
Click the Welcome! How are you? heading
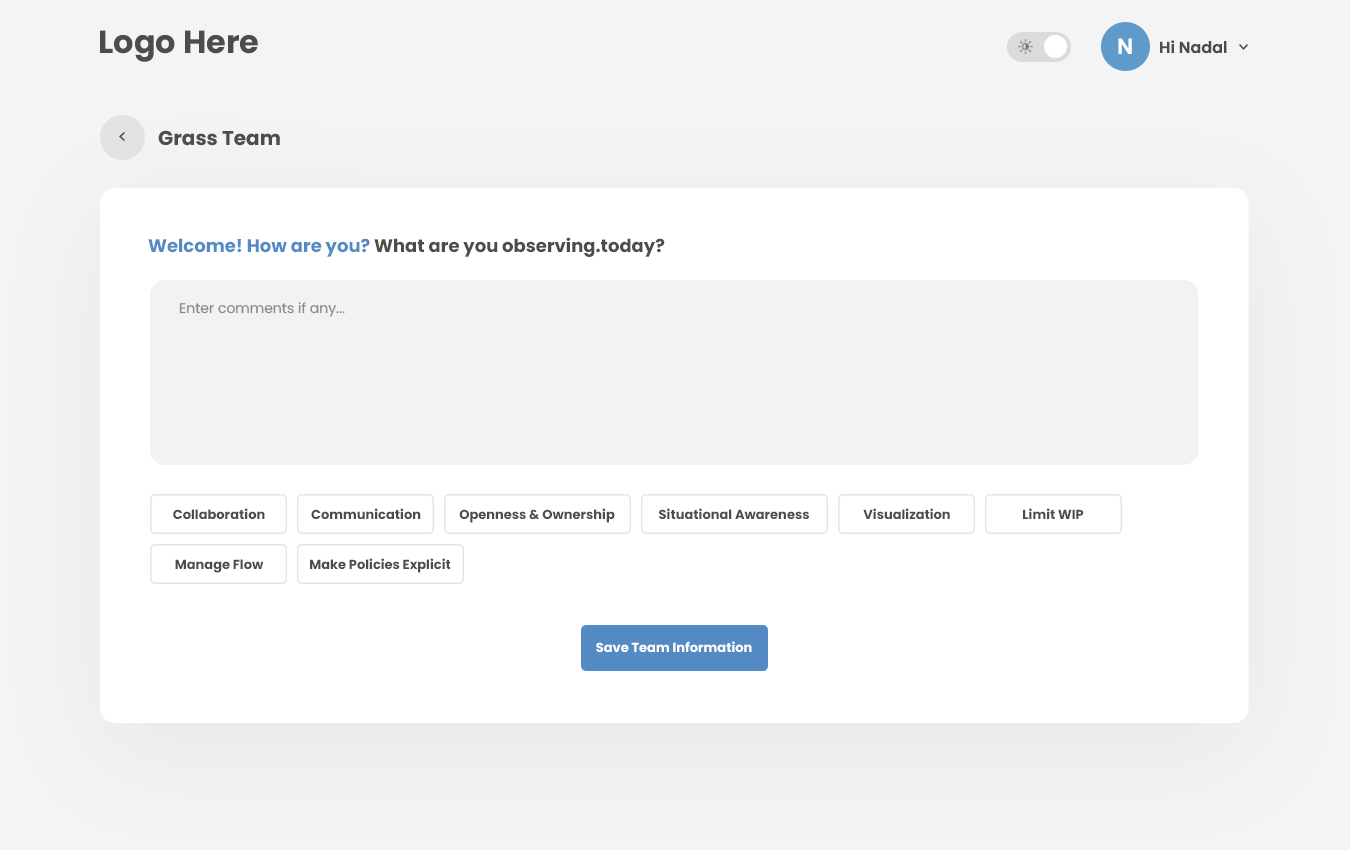click(259, 246)
